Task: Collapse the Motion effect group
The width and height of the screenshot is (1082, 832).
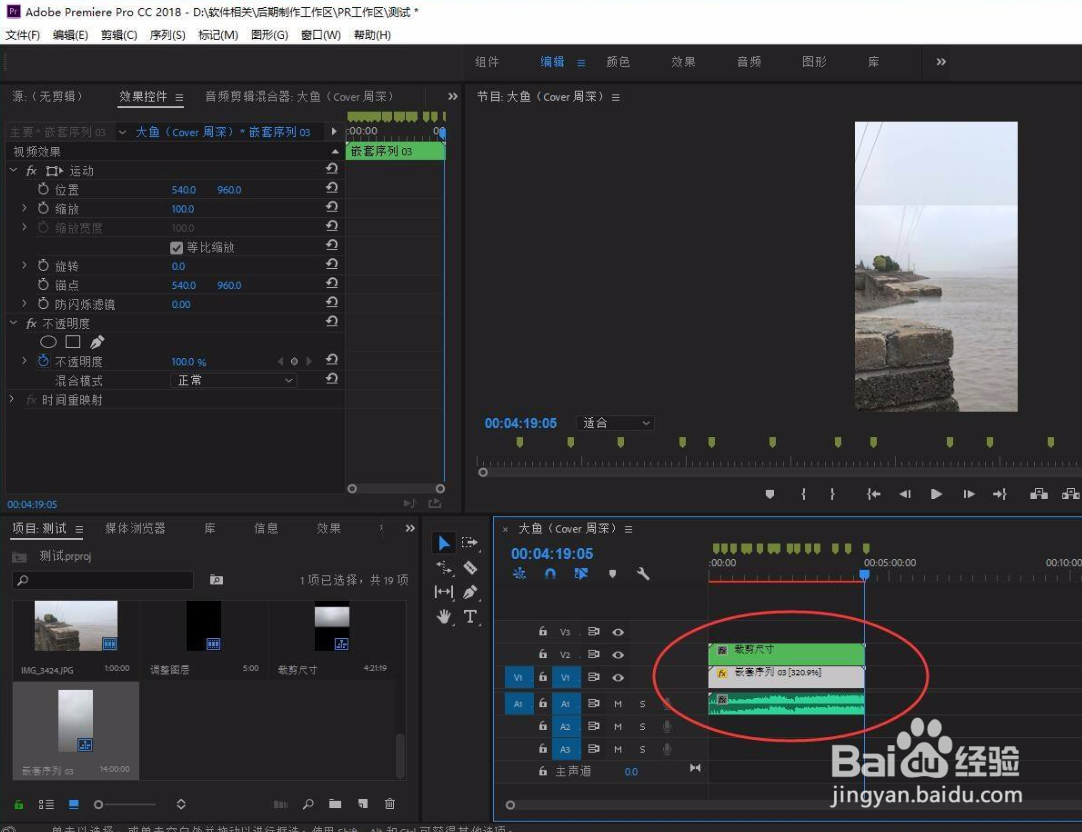Action: (x=13, y=170)
